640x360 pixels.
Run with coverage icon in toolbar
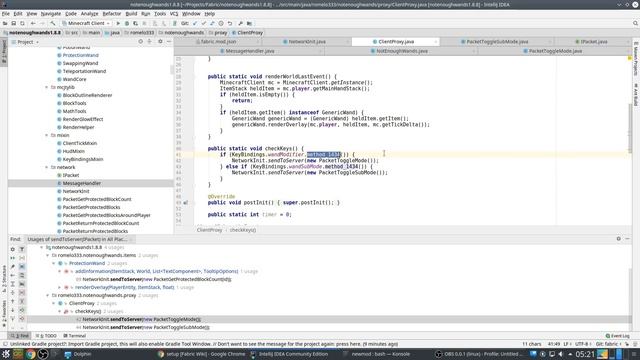136,23
